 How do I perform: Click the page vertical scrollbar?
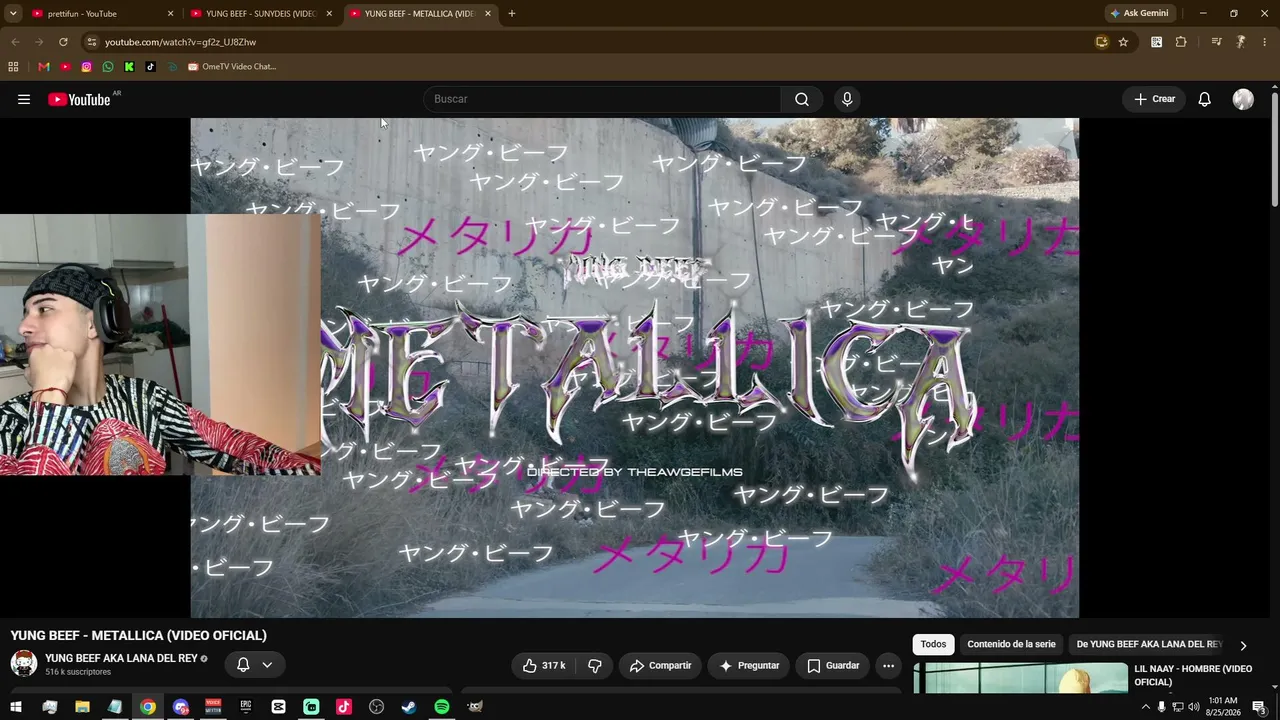point(1275,150)
